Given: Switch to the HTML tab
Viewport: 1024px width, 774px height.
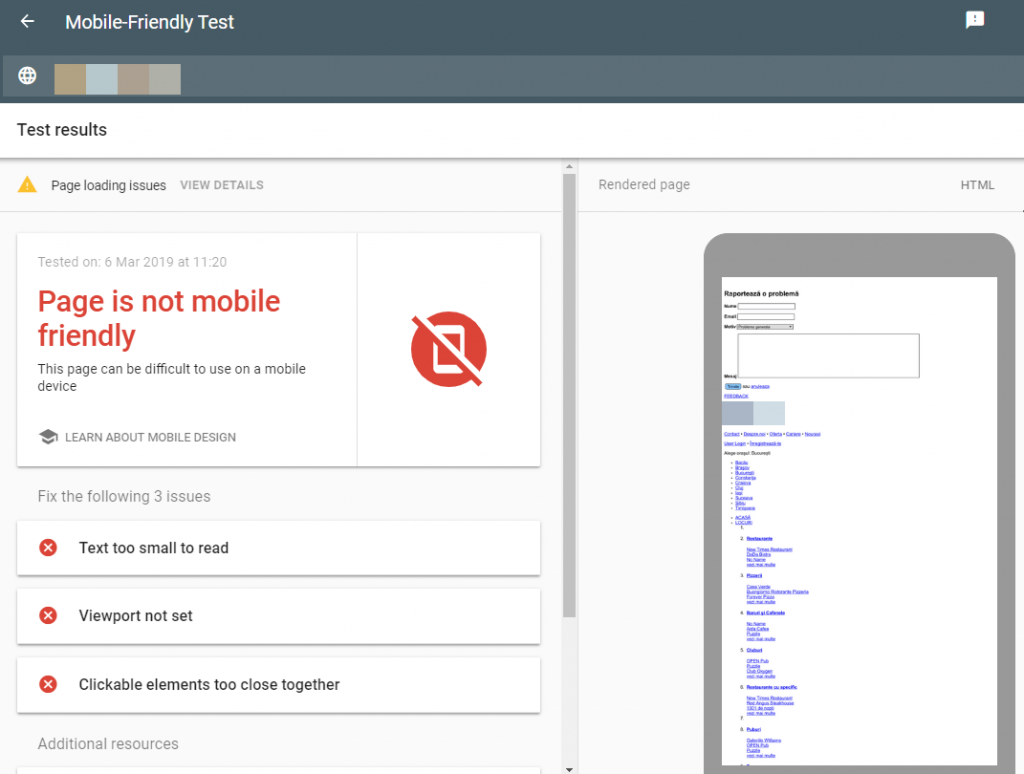Looking at the screenshot, I should 977,184.
